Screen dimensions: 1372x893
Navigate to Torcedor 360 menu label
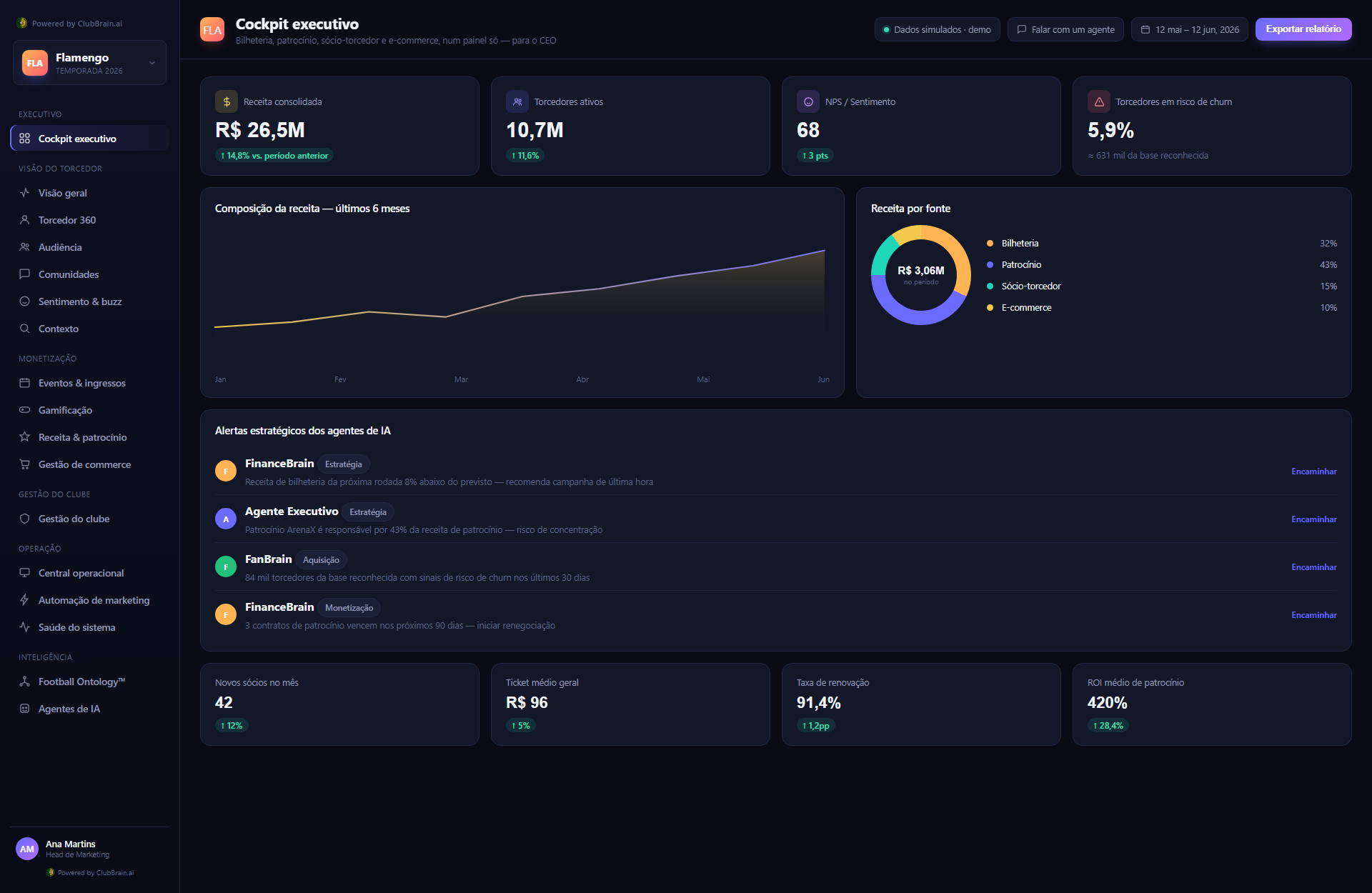tap(67, 220)
